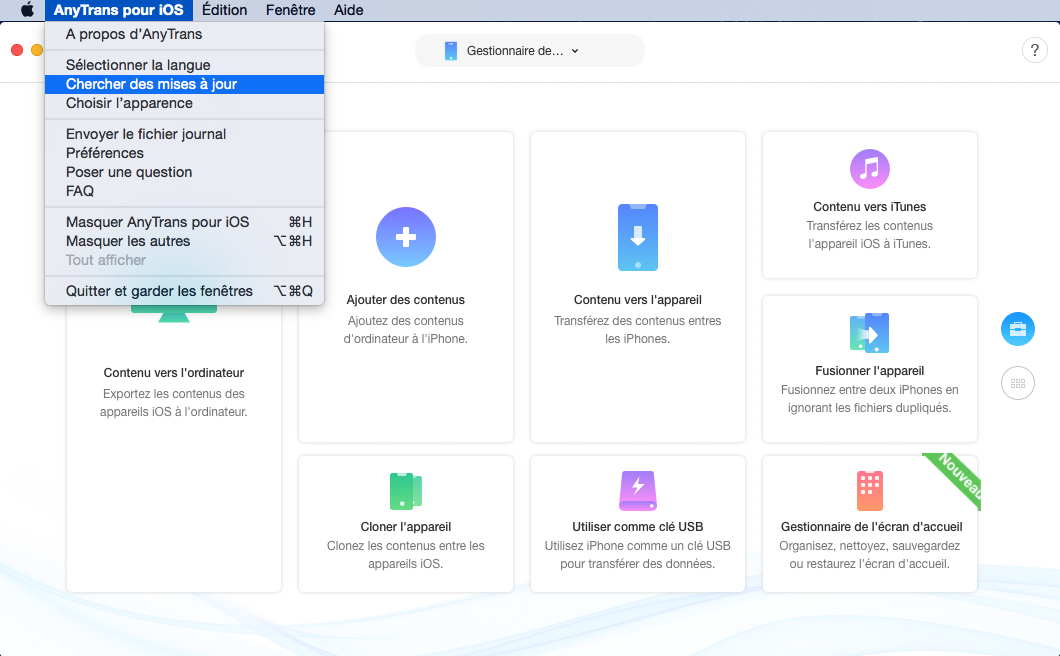
Task: Open help with the question mark button
Action: 1034,50
